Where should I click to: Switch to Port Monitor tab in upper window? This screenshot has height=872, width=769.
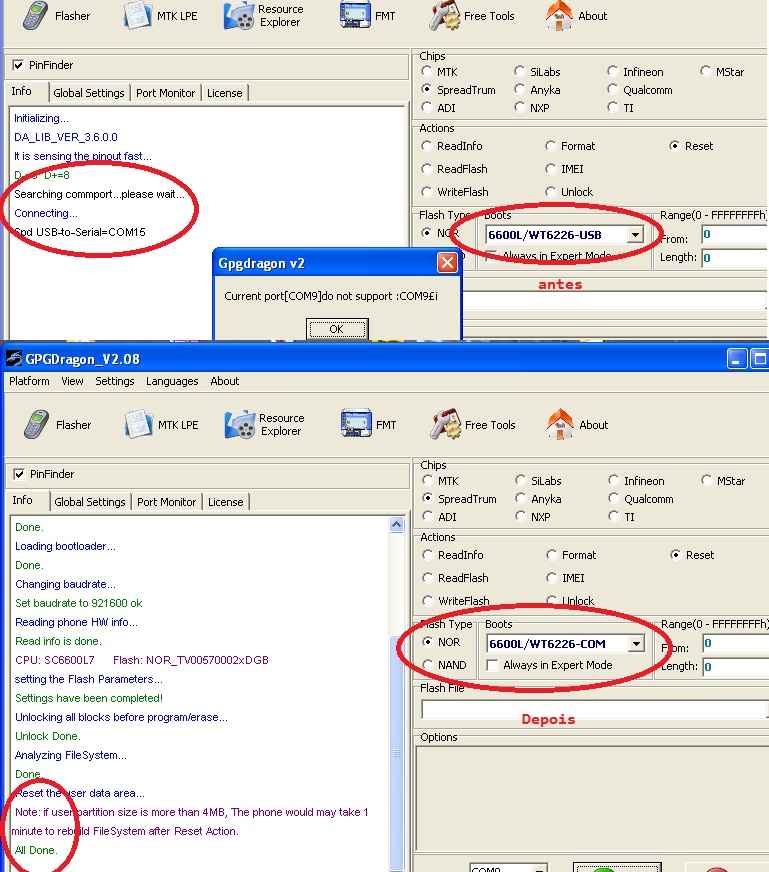(x=166, y=93)
